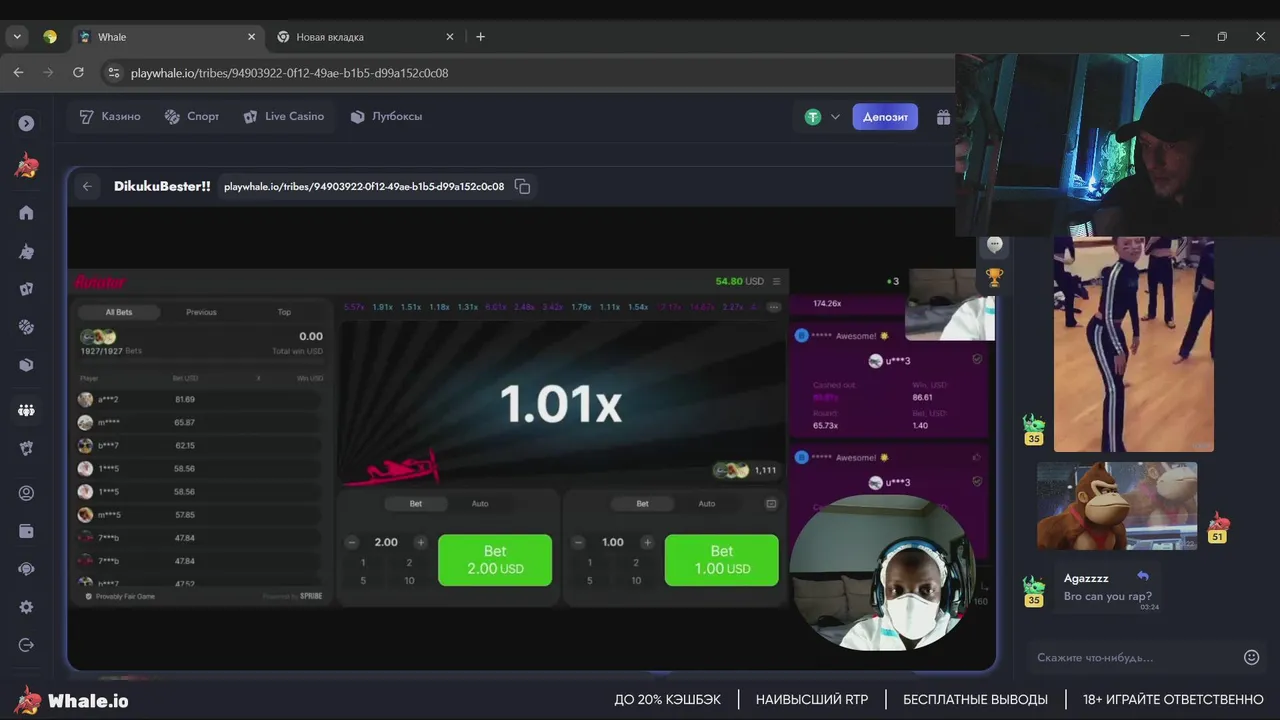Switch to the Top bets tab
The width and height of the screenshot is (1280, 720).
pos(284,312)
